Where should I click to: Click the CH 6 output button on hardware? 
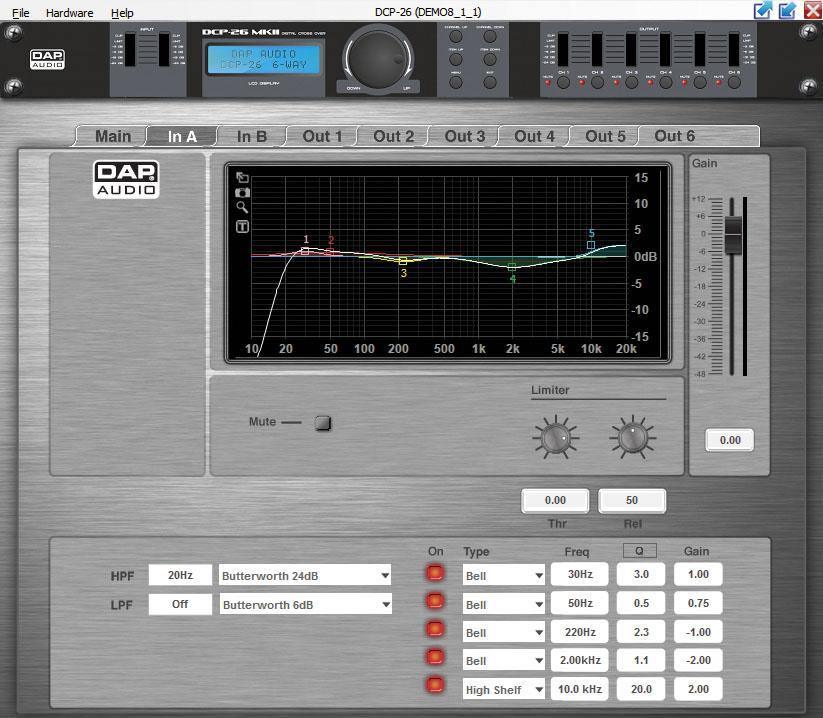tap(734, 82)
